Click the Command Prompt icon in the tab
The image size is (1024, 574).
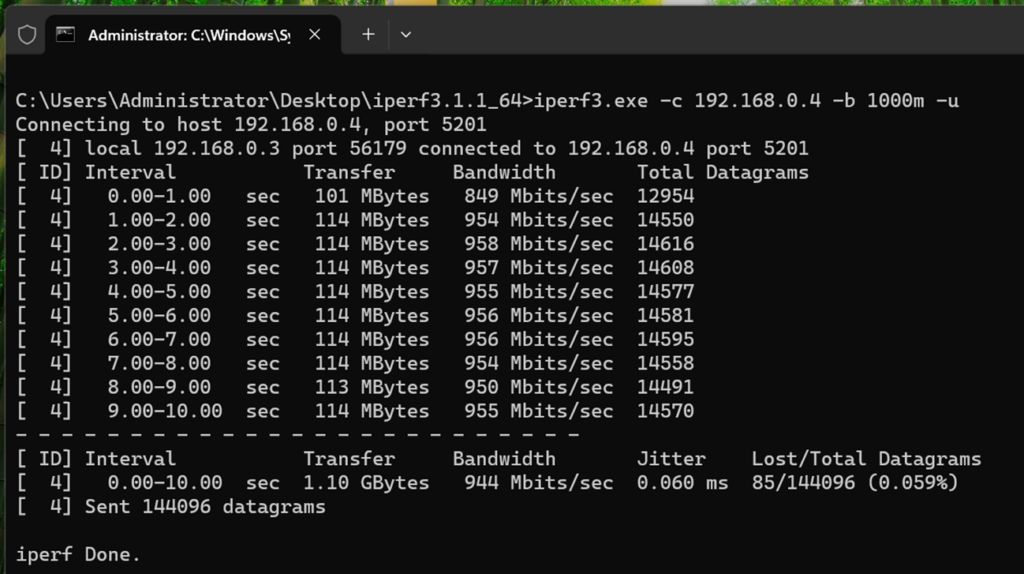point(65,35)
